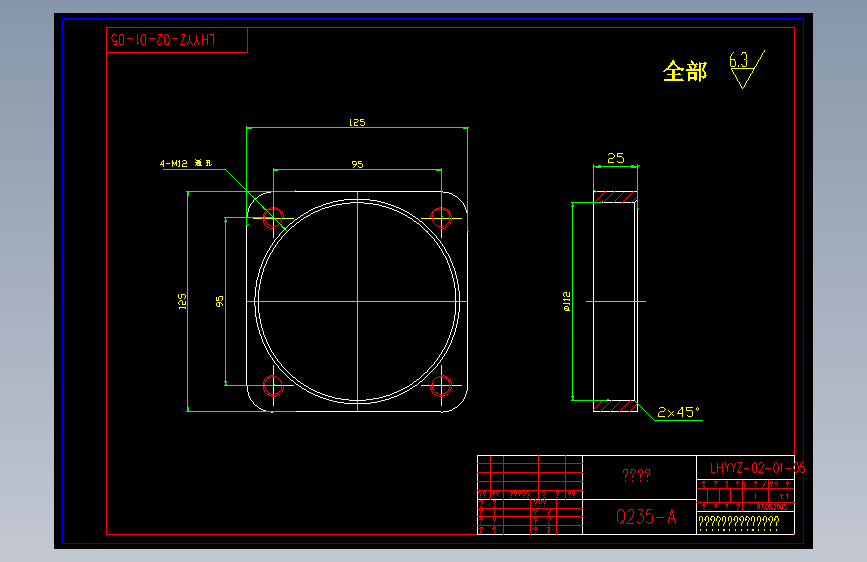Pick the bottom-left red M12 bolt hole
Viewport: 867px width, 562px height.
tap(273, 386)
